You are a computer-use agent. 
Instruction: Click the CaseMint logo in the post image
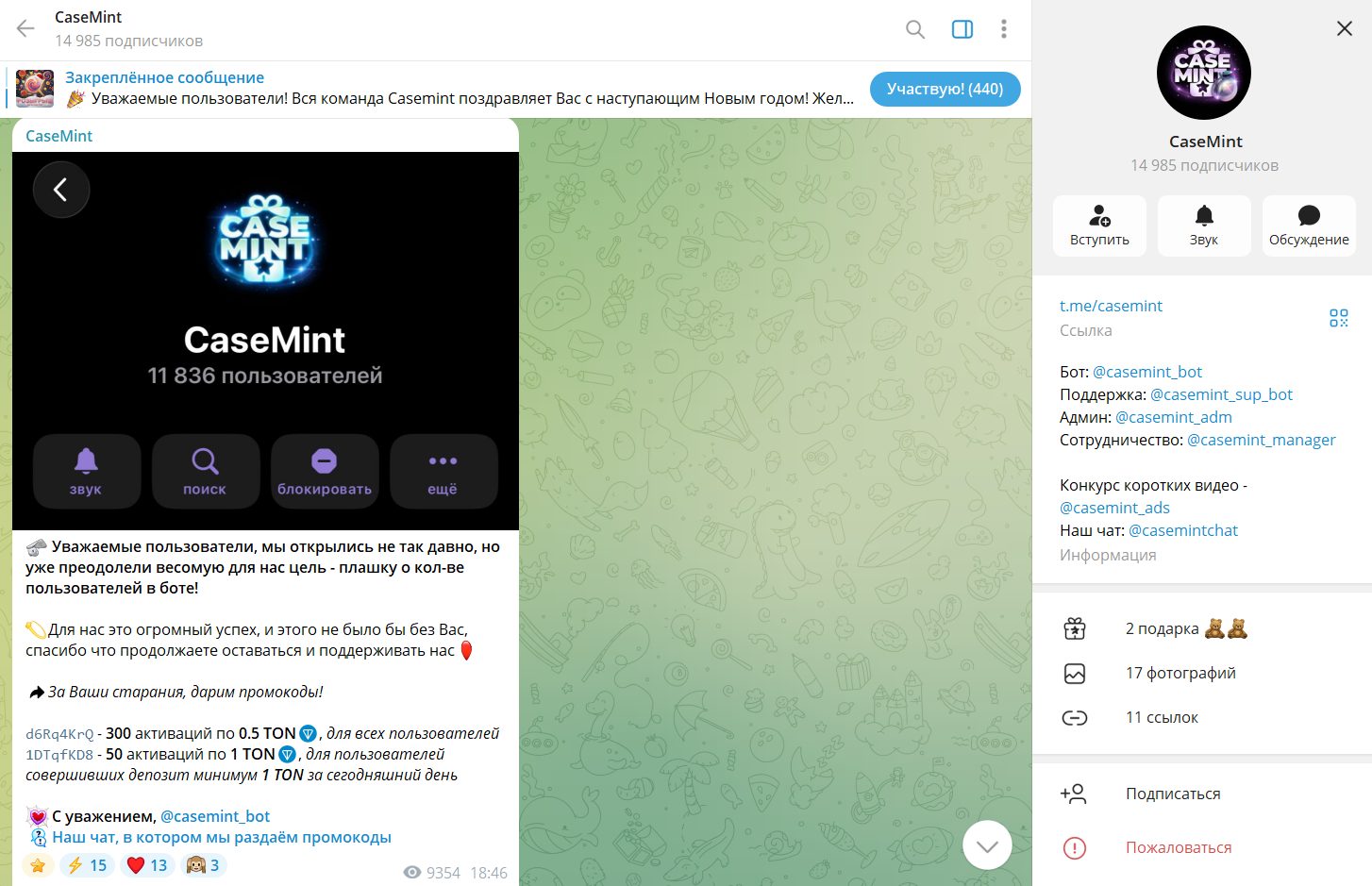[265, 241]
